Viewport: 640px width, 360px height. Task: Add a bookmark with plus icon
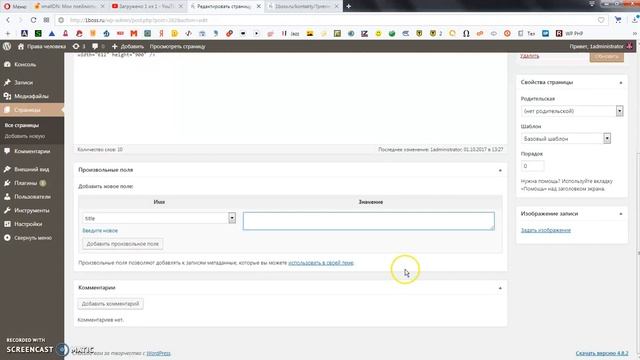pyautogui.click(x=7, y=33)
